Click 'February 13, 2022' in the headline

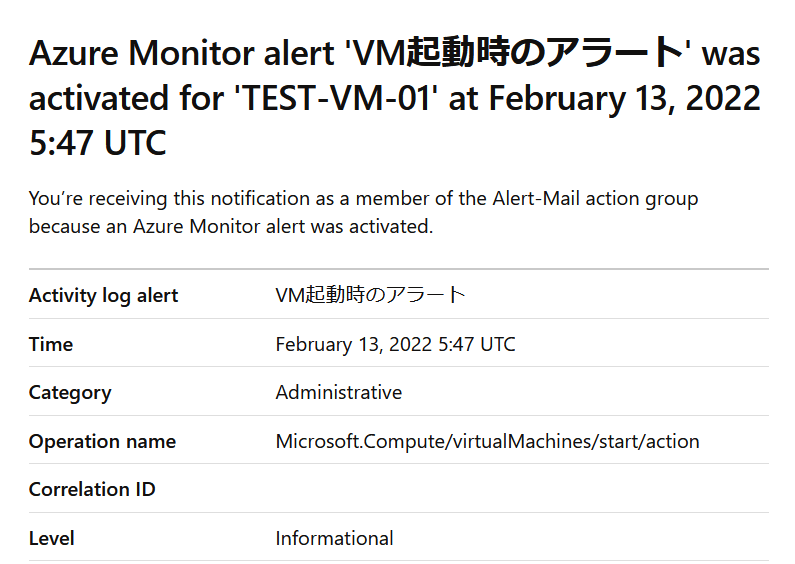624,98
